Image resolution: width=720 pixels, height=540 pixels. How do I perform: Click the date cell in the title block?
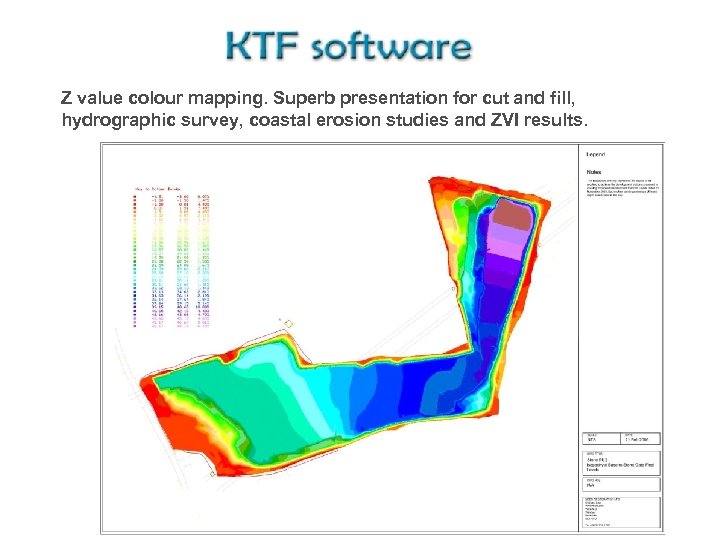click(641, 439)
